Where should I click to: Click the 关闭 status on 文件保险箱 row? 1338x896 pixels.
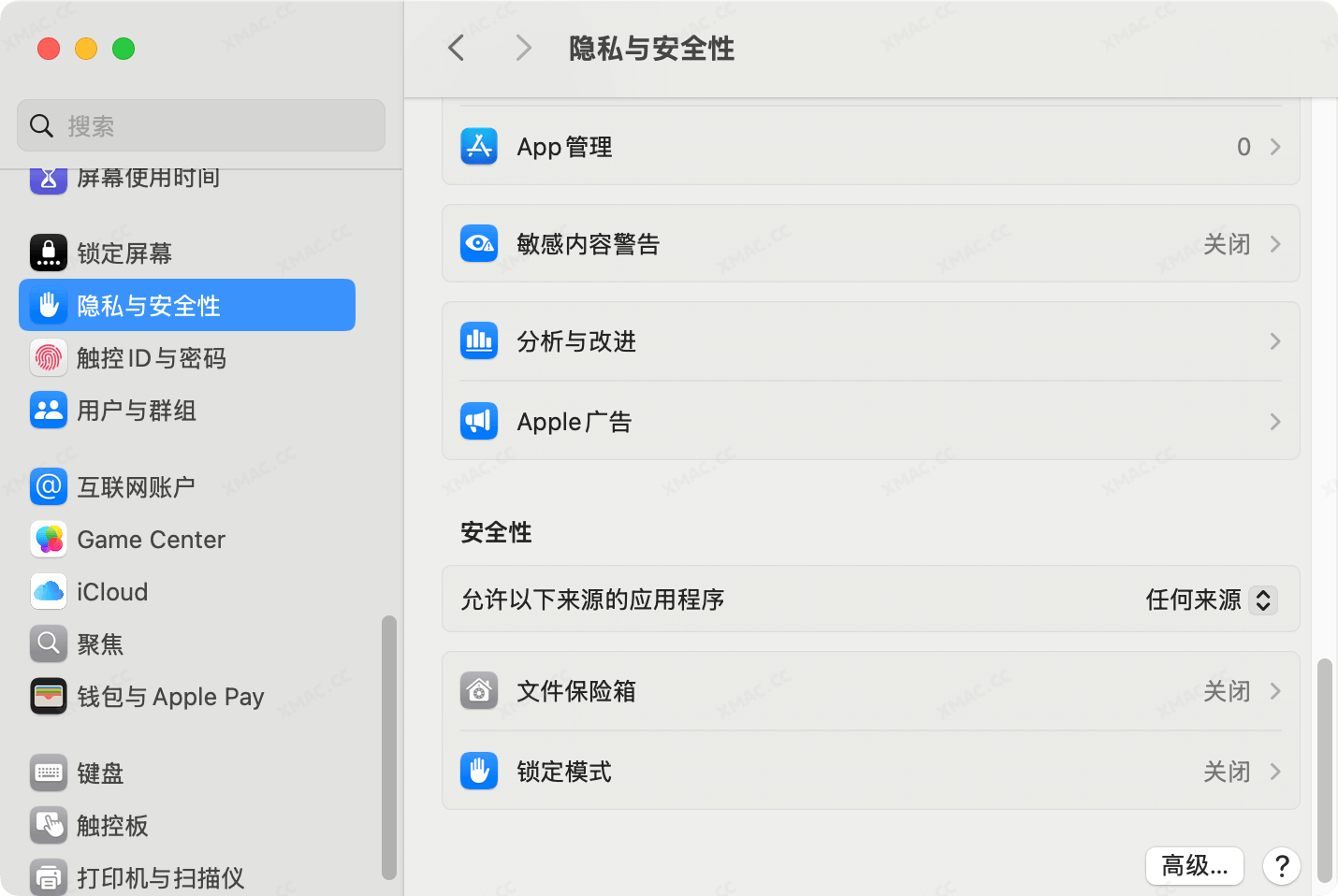pyautogui.click(x=1227, y=691)
